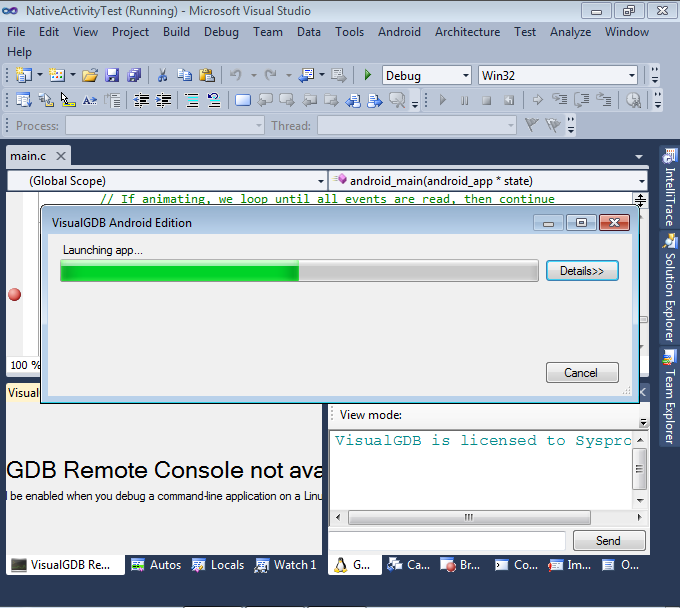Switch to the VisualGDB Re... tab

tap(65, 565)
